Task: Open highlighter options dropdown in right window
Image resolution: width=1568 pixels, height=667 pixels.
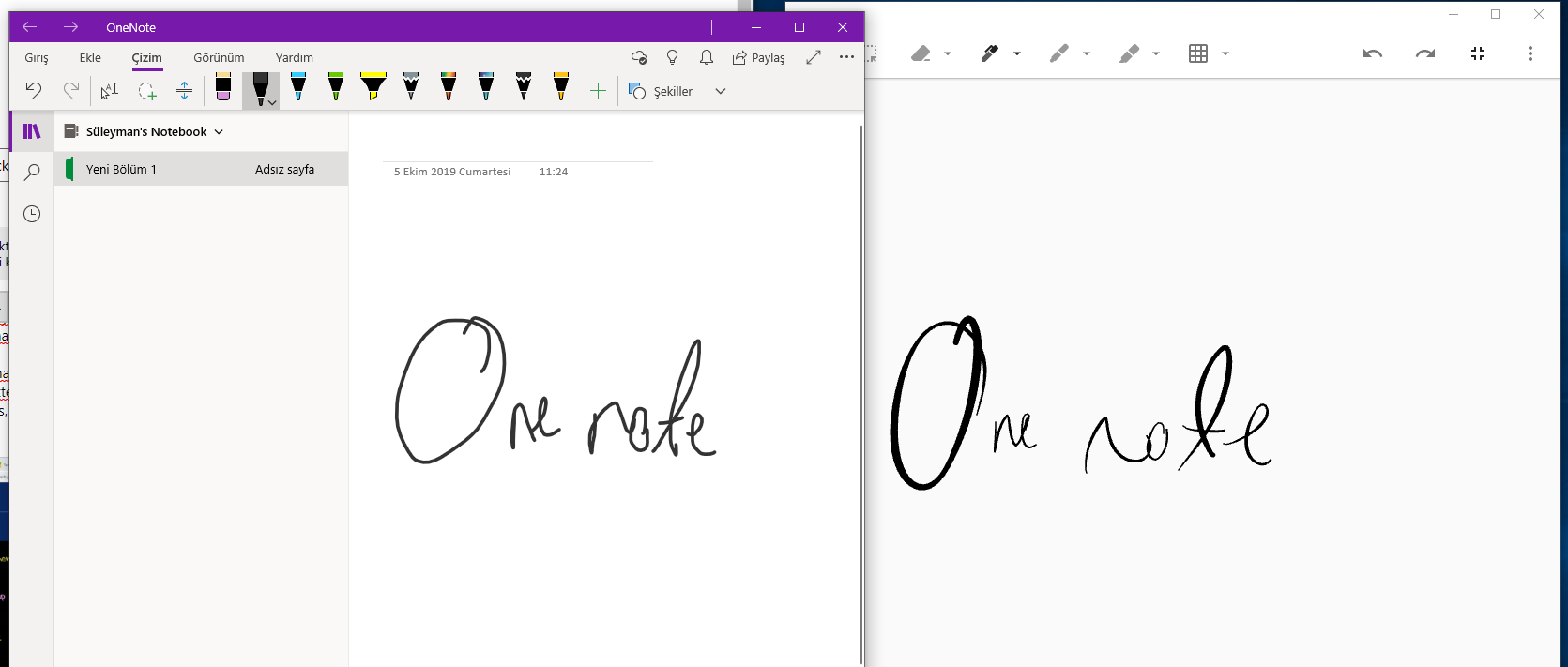Action: (x=1156, y=53)
